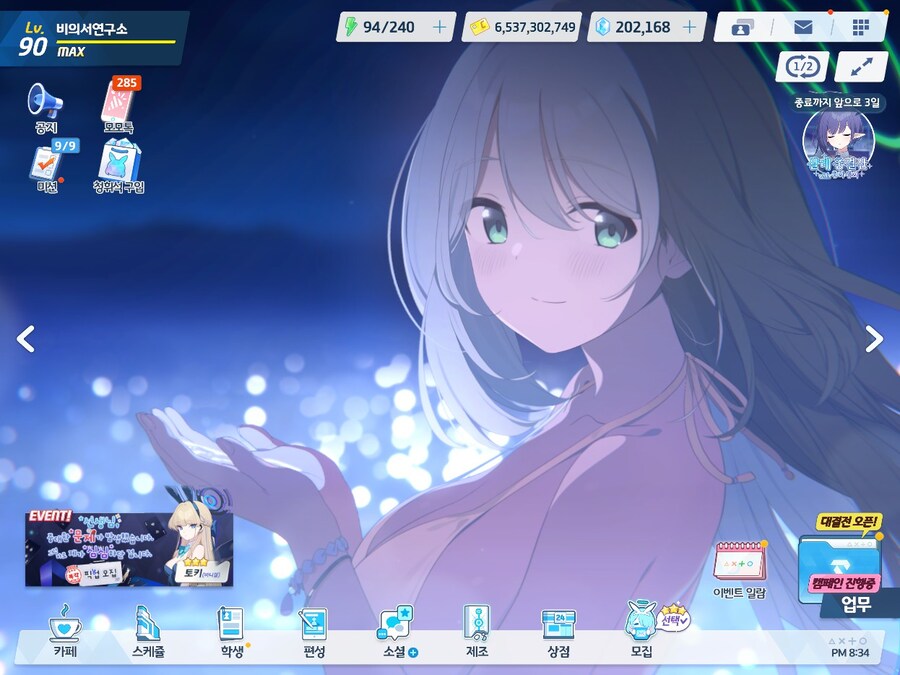
Task: Tap the 선택 selection ticket bubble
Action: coord(674,618)
